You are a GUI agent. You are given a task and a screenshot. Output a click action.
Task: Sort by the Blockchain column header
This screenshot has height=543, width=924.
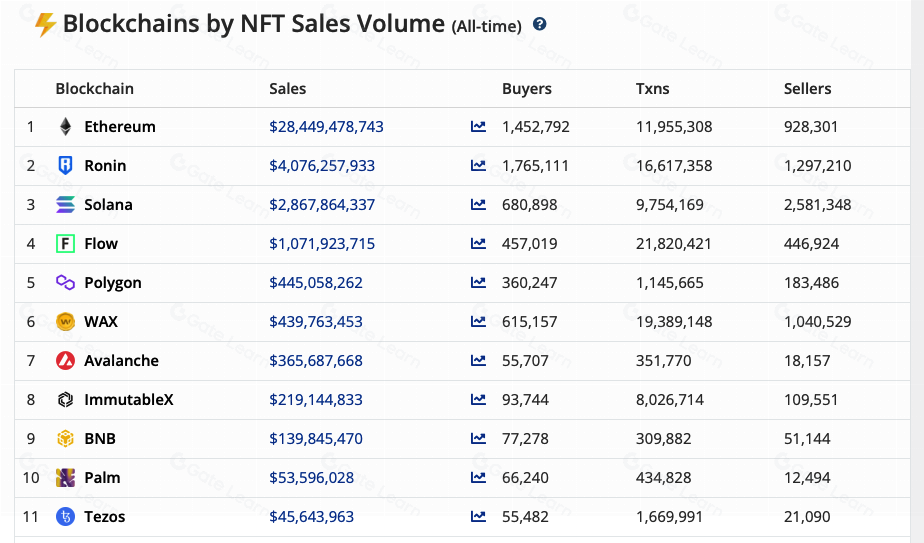click(x=94, y=88)
